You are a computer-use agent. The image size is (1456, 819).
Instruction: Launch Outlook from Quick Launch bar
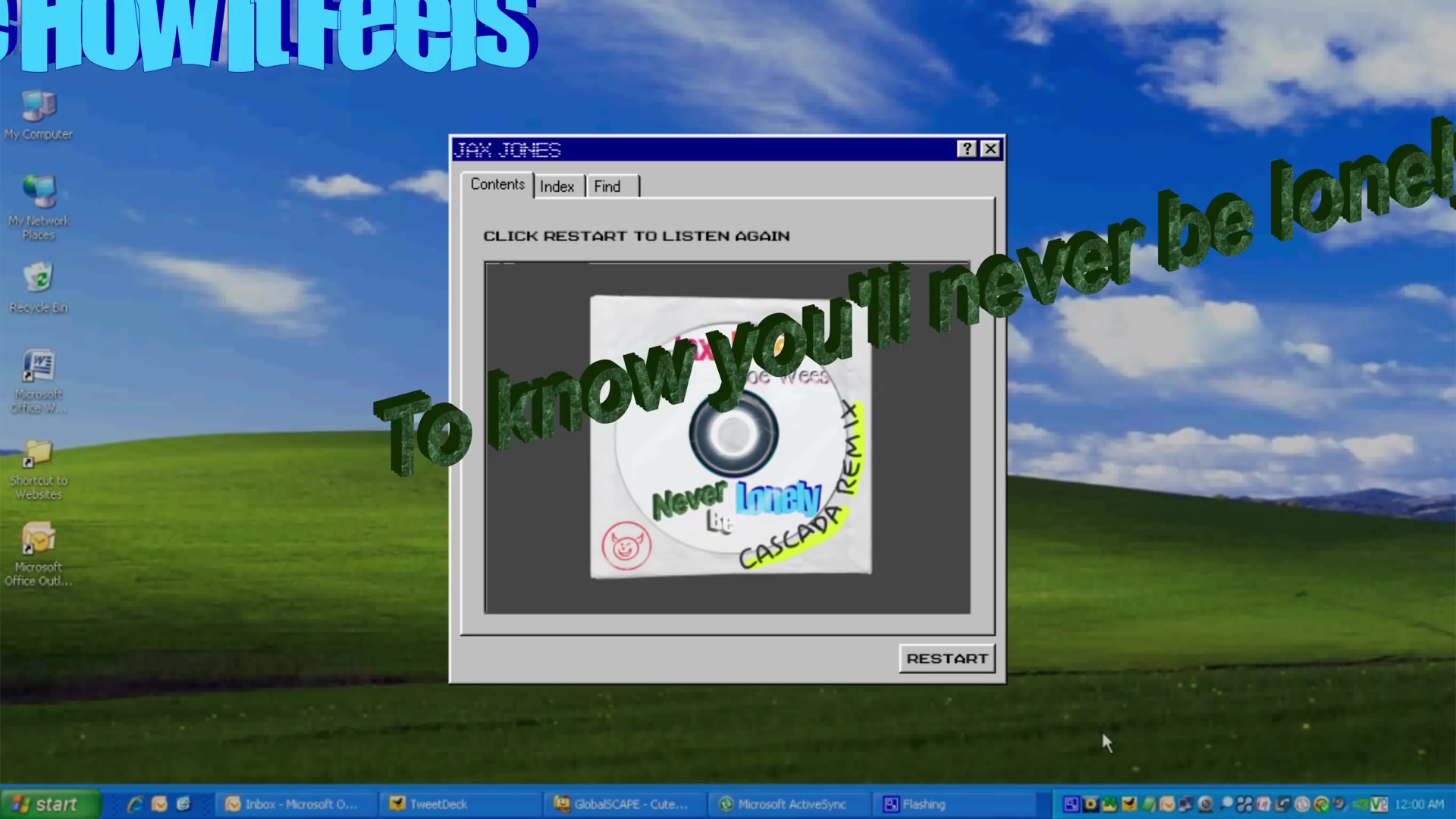(x=159, y=804)
